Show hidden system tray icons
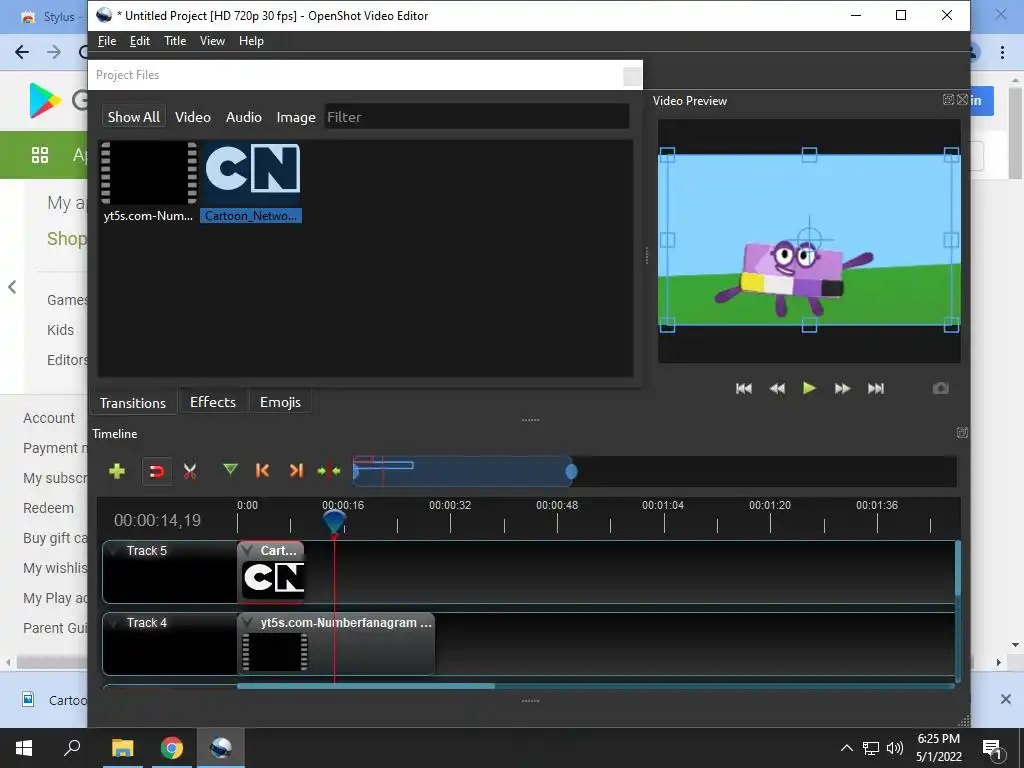 tap(846, 748)
